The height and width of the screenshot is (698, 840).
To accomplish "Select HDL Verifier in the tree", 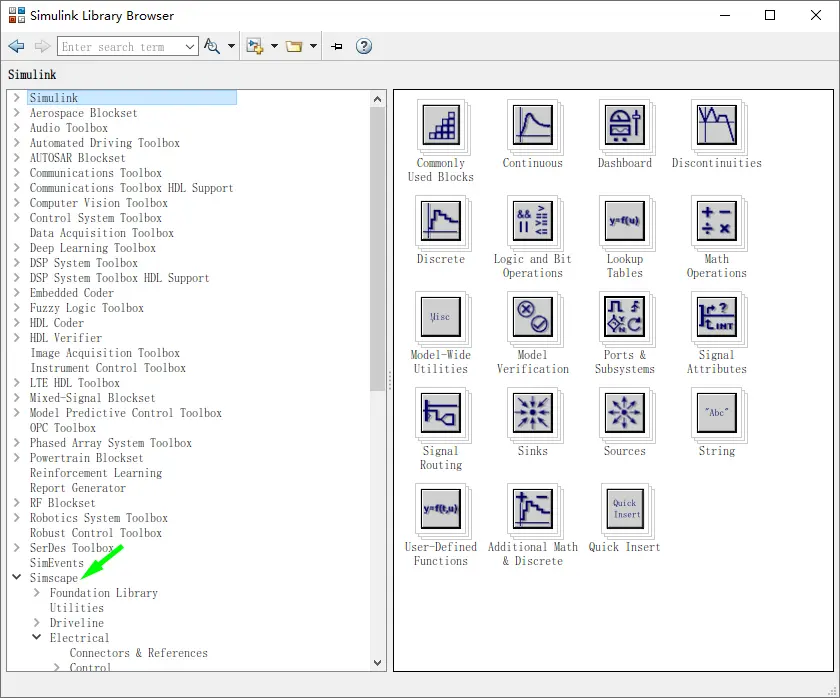I will 65,338.
